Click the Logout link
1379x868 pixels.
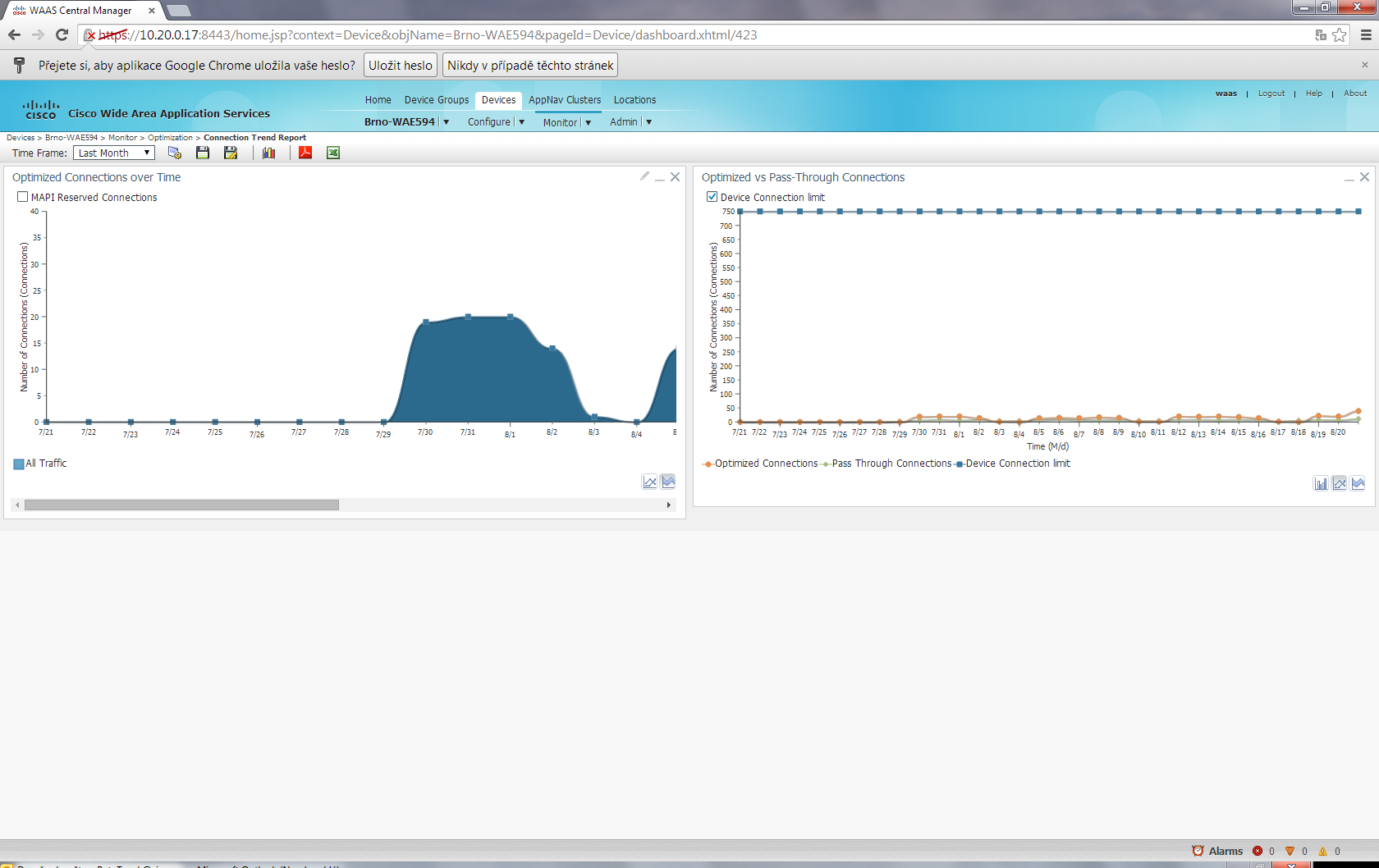click(x=1271, y=94)
